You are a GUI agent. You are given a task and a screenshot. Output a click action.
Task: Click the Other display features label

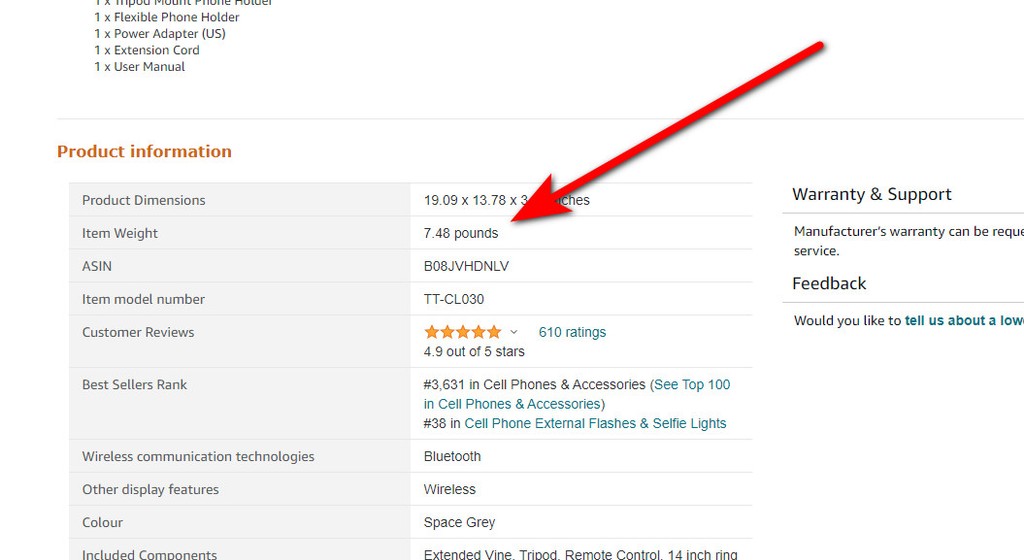150,490
